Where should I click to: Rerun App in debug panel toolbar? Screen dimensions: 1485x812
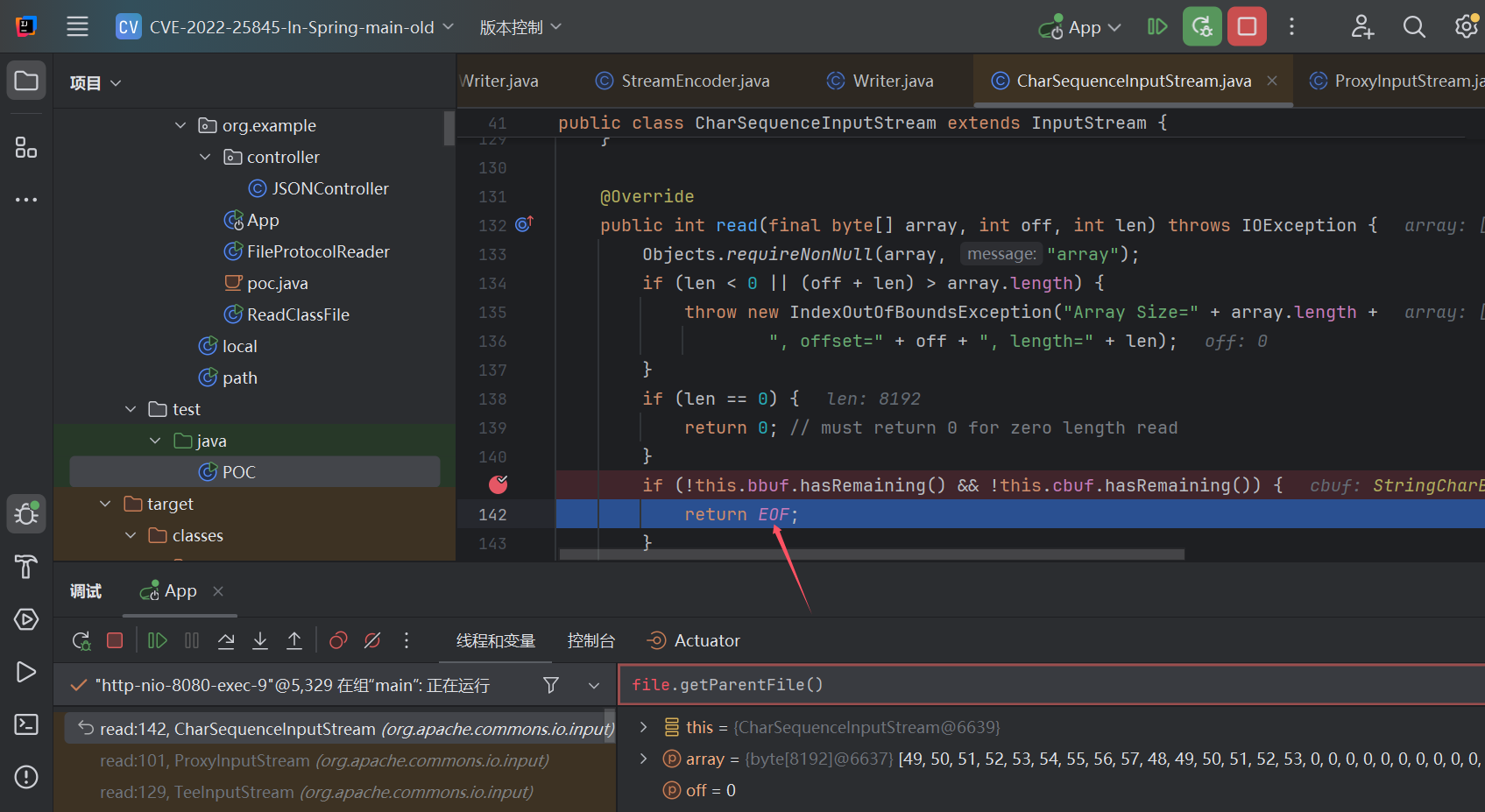coord(81,641)
